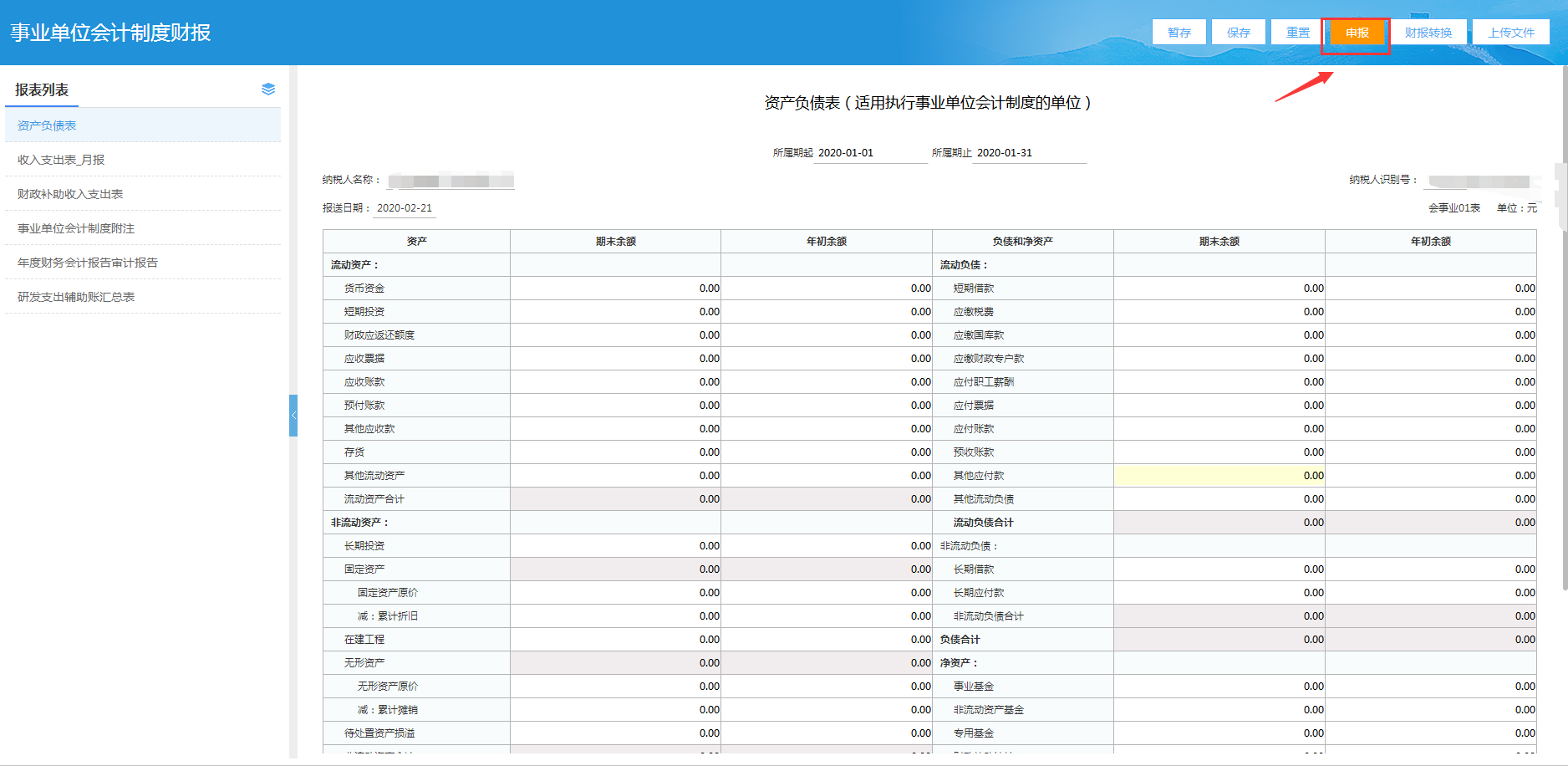Select 资产负债表 in the report list
The height and width of the screenshot is (766, 1568).
click(47, 125)
